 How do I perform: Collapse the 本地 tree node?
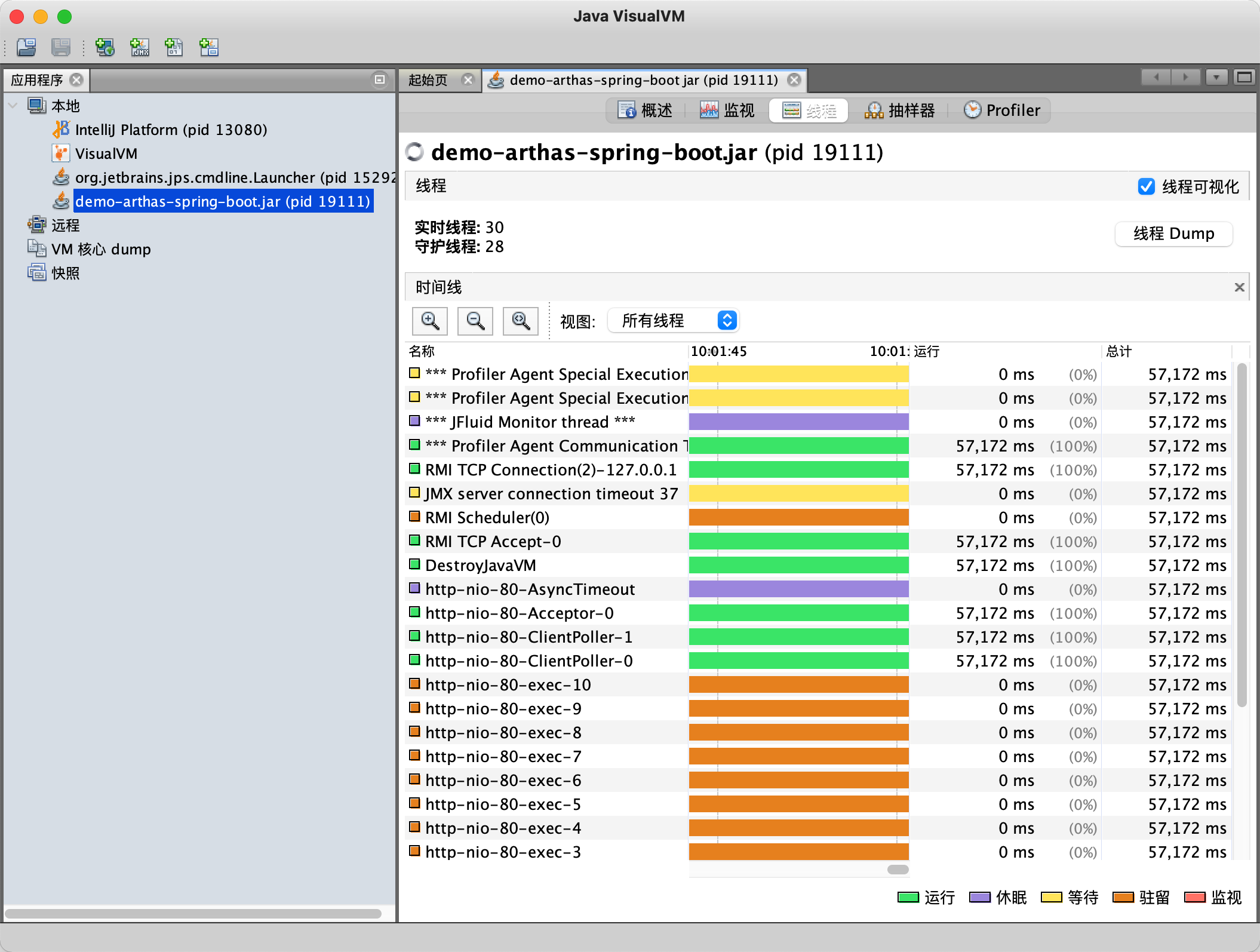[13, 106]
